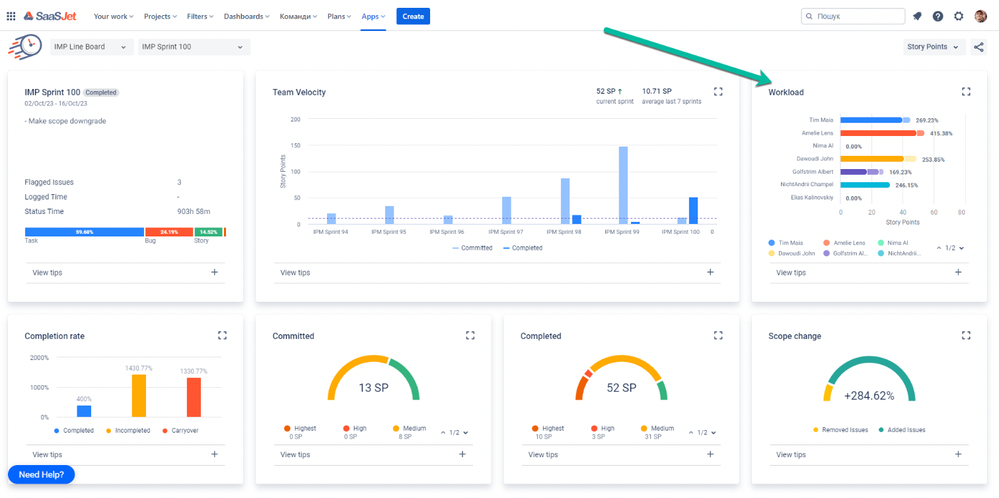Expand Scope change widget to fullscreen
The height and width of the screenshot is (498, 999).
tap(966, 336)
